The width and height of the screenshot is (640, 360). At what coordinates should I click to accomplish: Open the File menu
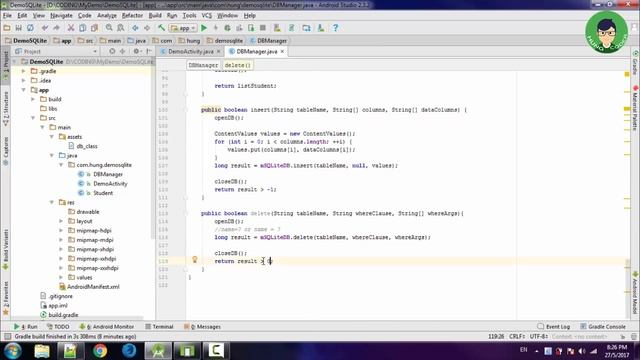click(x=7, y=16)
